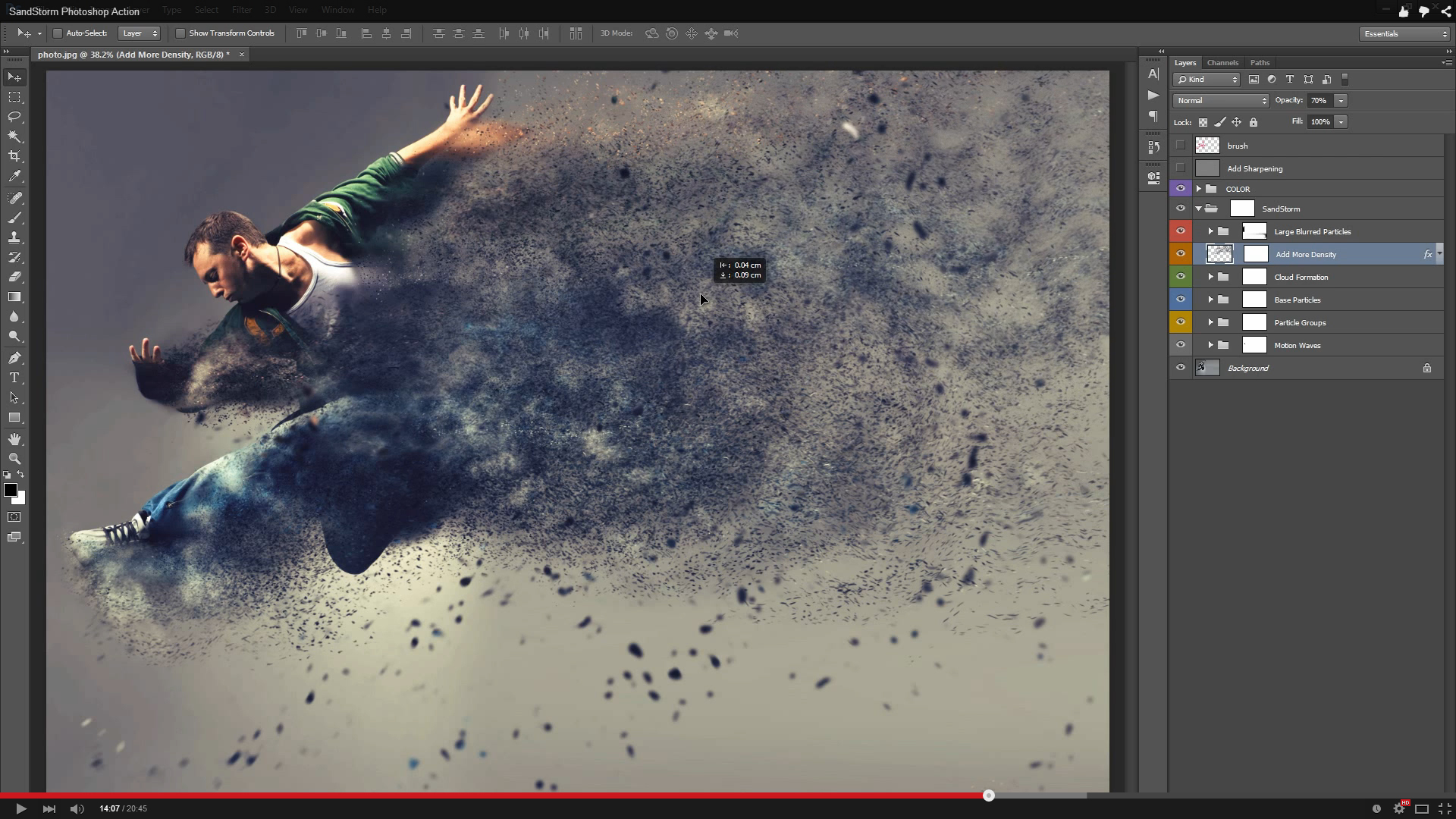
Task: Select the Move tool in toolbar
Action: [14, 76]
